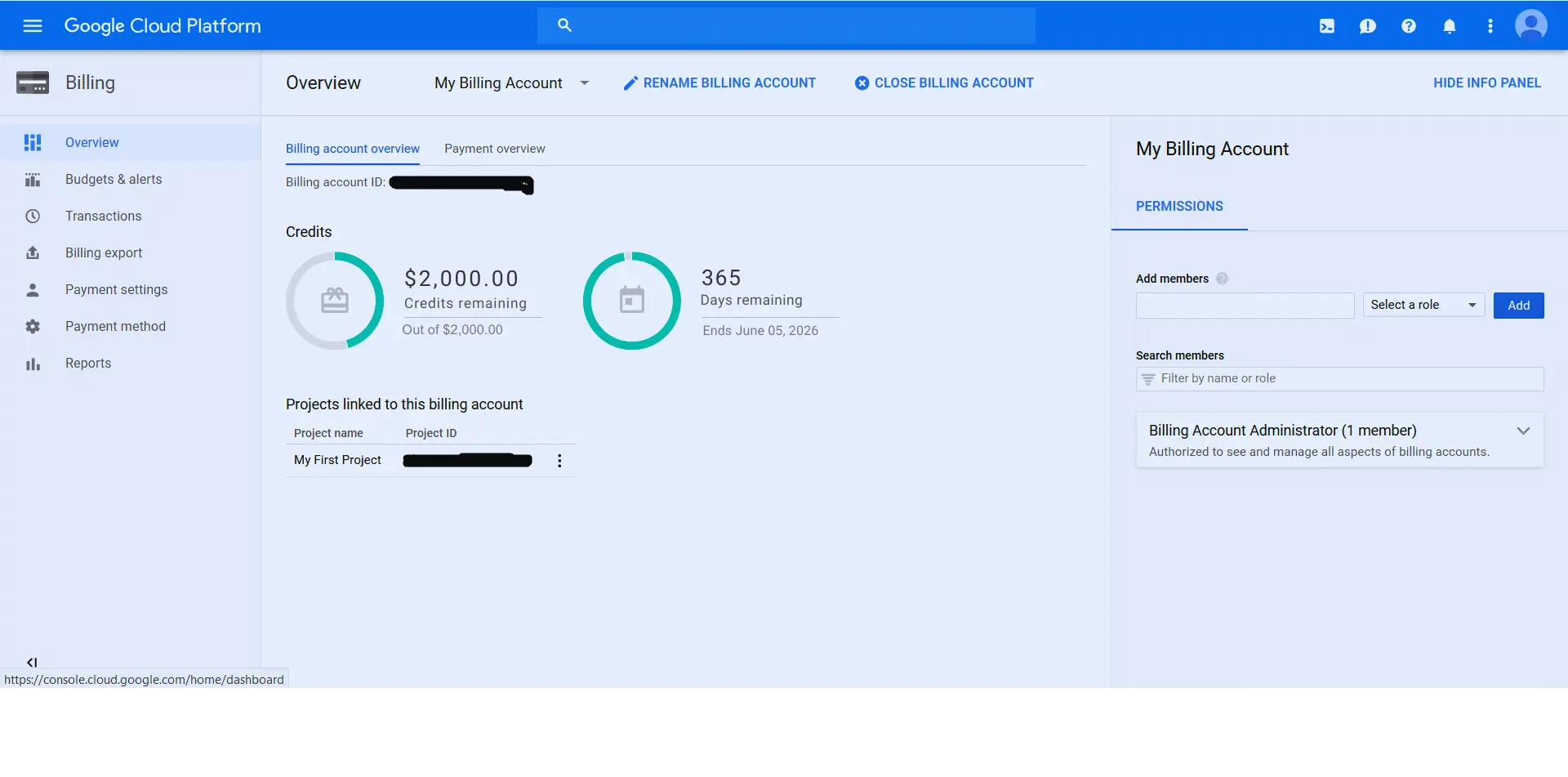Click the filter icon in Search members
The height and width of the screenshot is (777, 1568).
1148,379
